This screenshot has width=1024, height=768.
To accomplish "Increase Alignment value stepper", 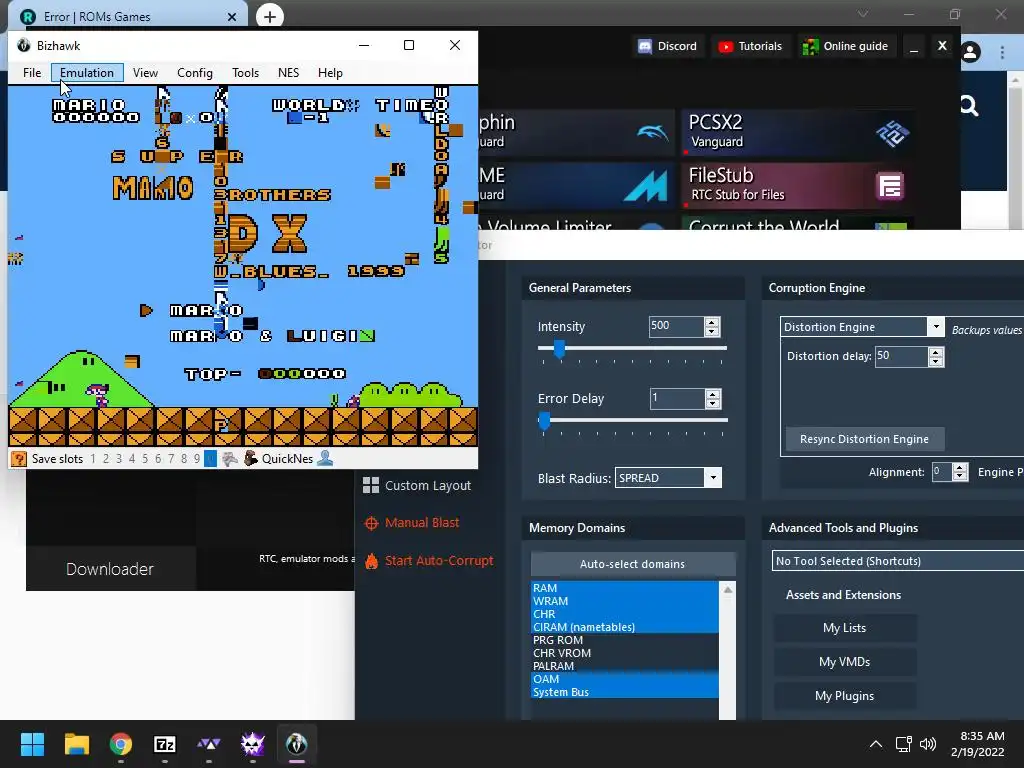I will (x=959, y=468).
